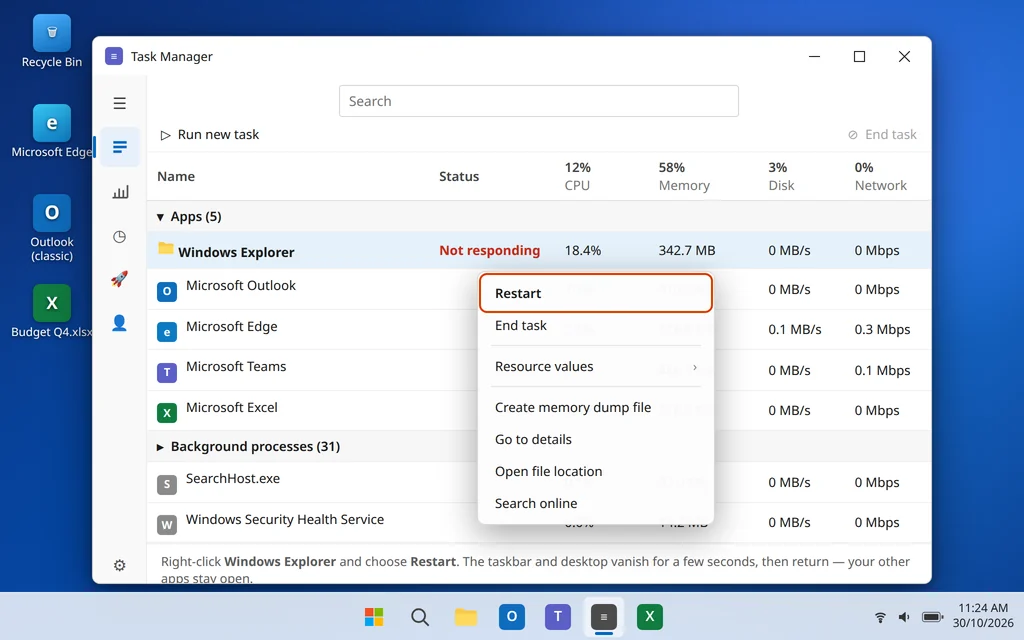Select the Budget Q4.xlsx desktop file
This screenshot has width=1024, height=640.
52,312
